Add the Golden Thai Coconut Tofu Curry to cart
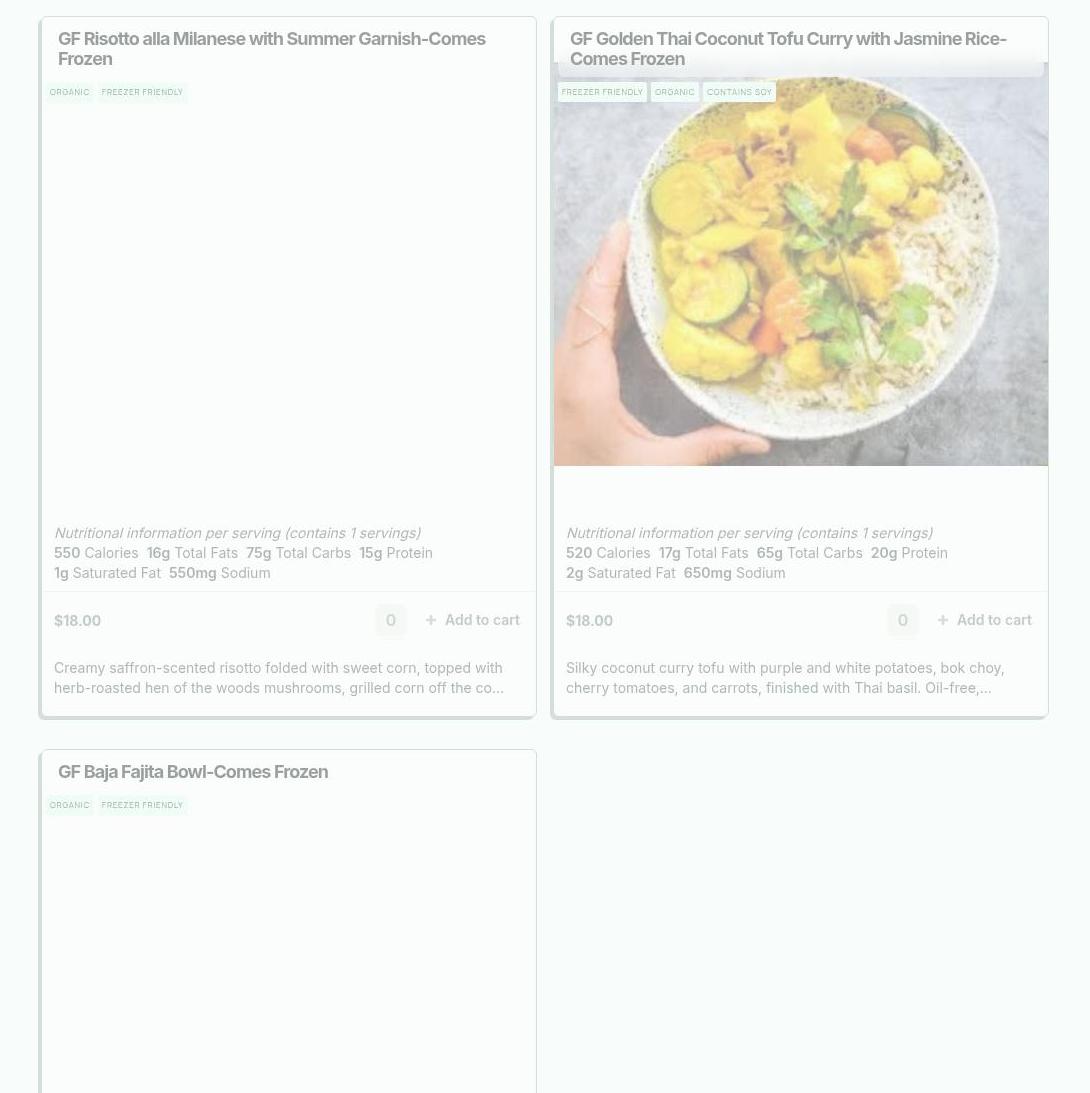The height and width of the screenshot is (1093, 1090). (x=984, y=620)
